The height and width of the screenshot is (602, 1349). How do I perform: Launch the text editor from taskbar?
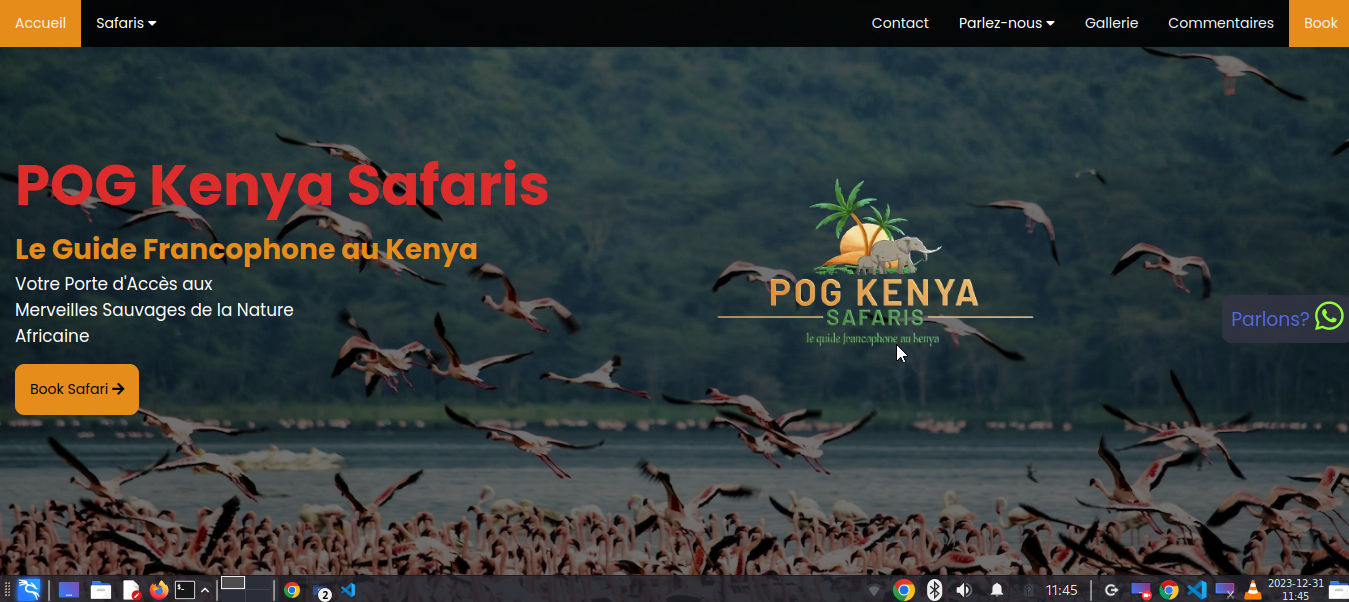pyautogui.click(x=131, y=590)
